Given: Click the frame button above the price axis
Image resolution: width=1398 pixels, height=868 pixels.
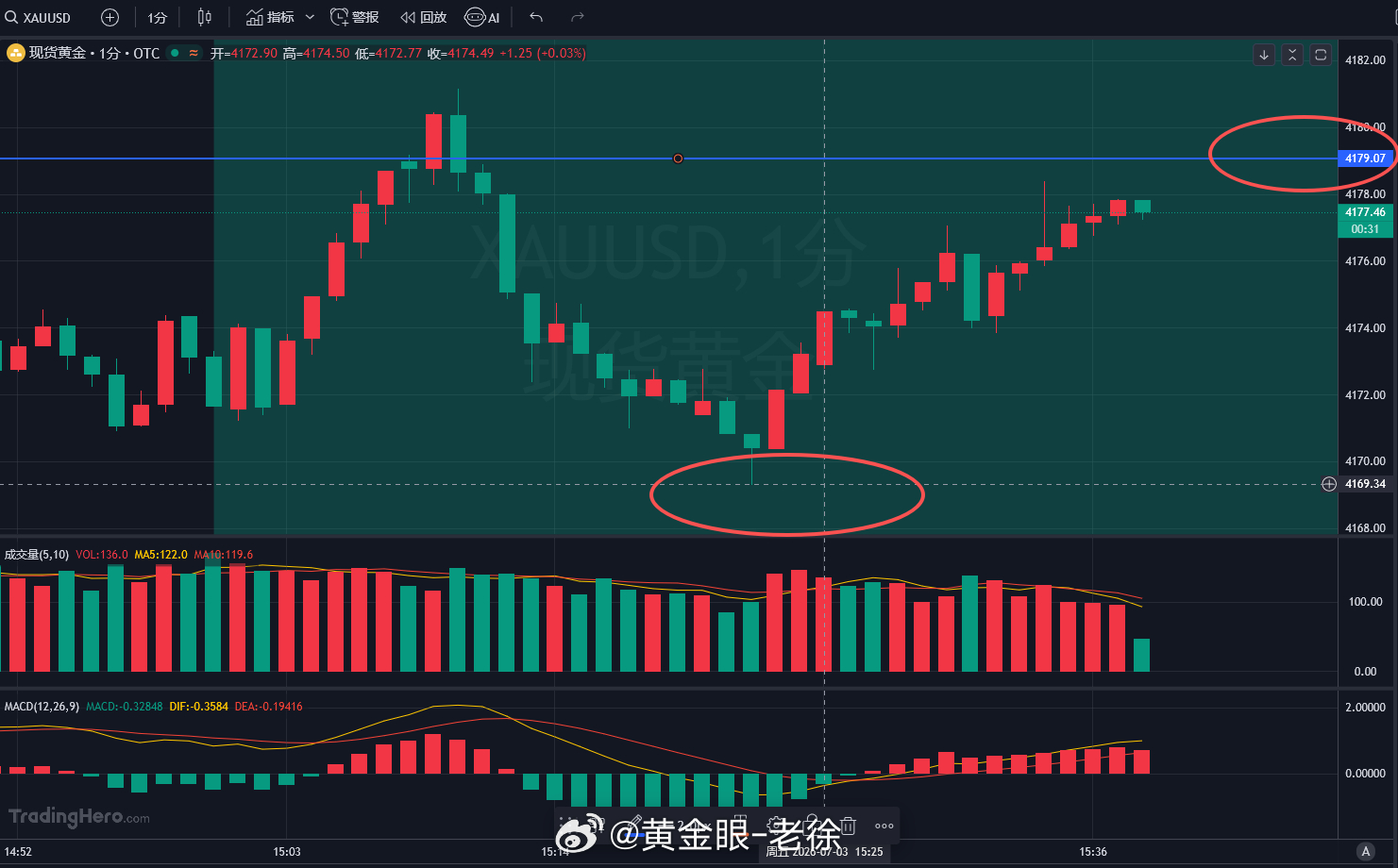Looking at the screenshot, I should [1321, 55].
